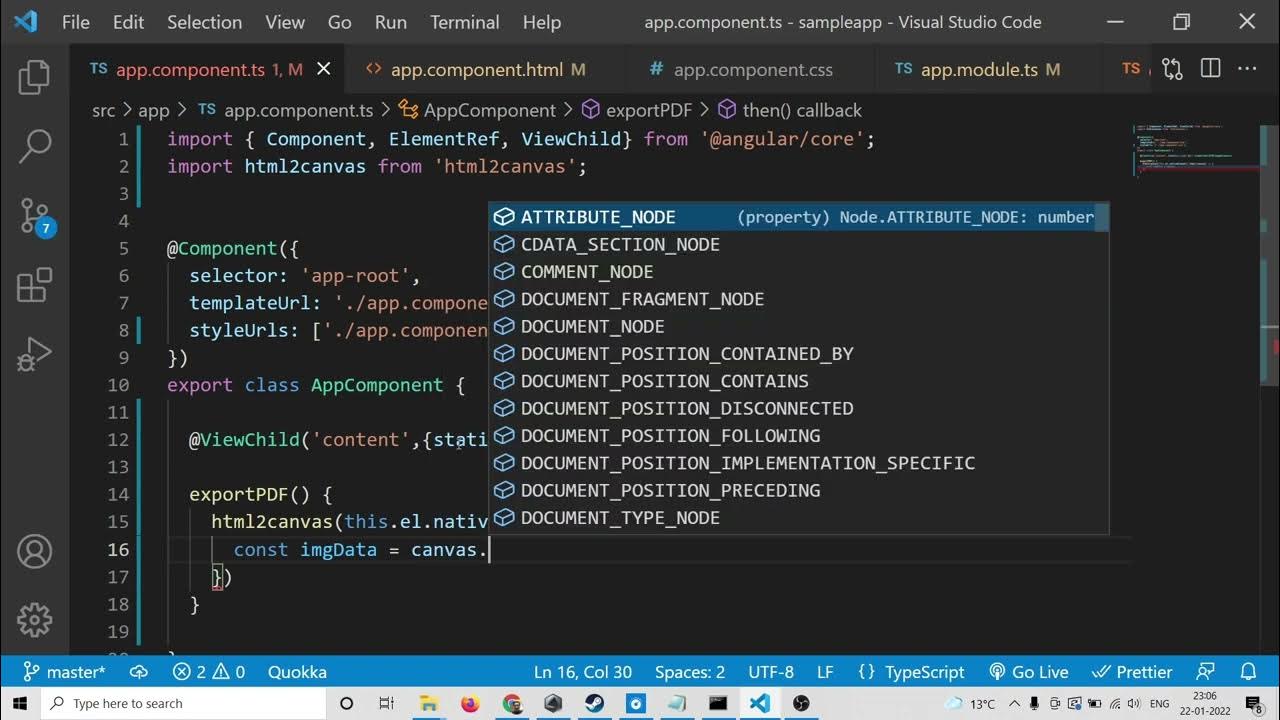Click the Split Editor Right icon
Viewport: 1280px width, 720px height.
coord(1210,69)
